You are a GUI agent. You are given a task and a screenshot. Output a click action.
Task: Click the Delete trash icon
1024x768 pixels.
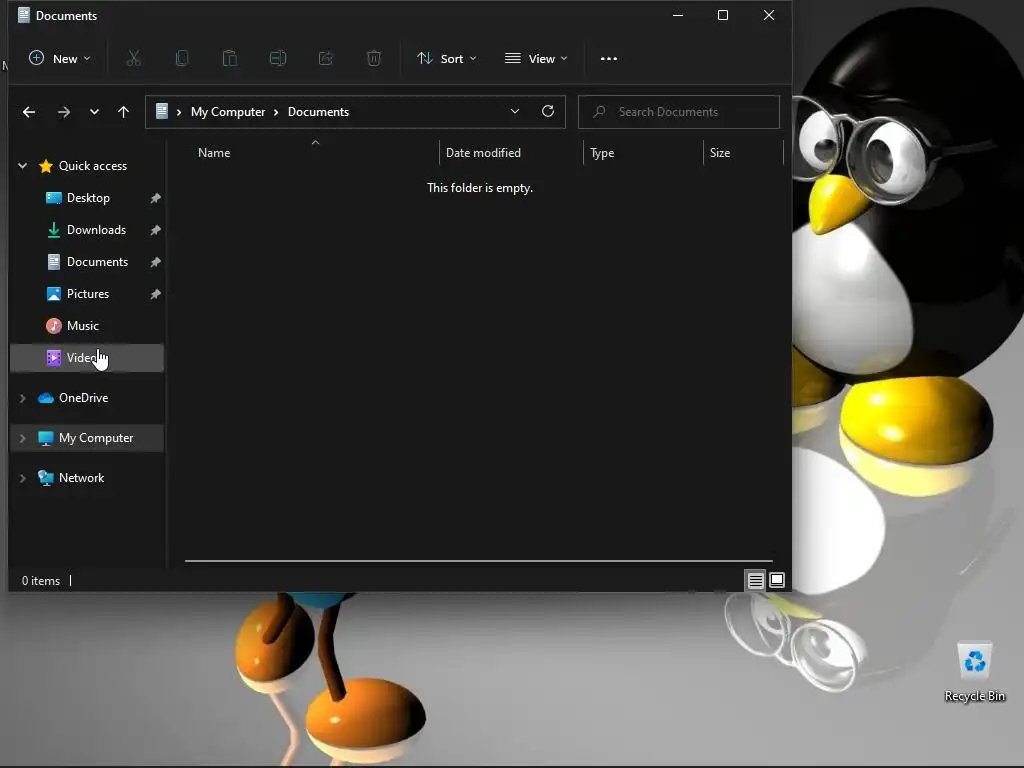[x=374, y=59]
